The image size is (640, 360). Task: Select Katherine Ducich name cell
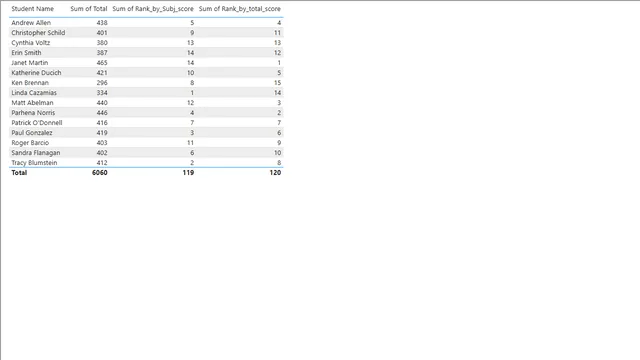[x=36, y=73]
